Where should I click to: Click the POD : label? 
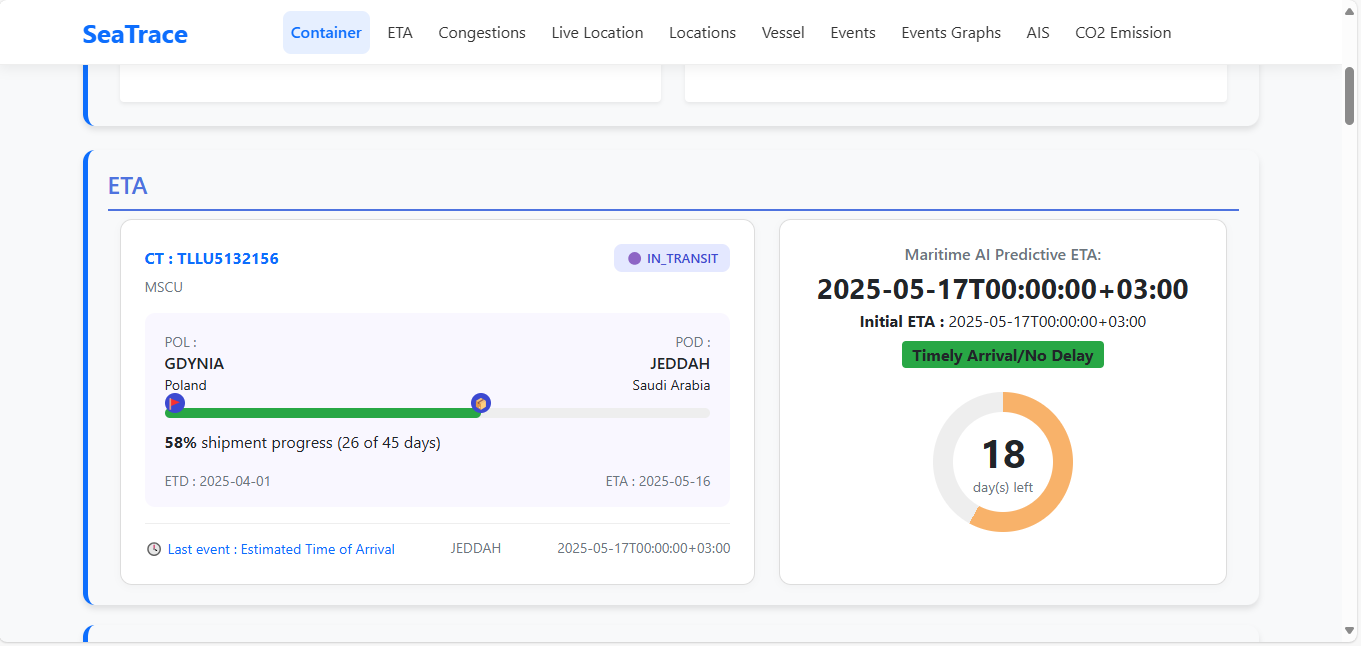coord(693,342)
